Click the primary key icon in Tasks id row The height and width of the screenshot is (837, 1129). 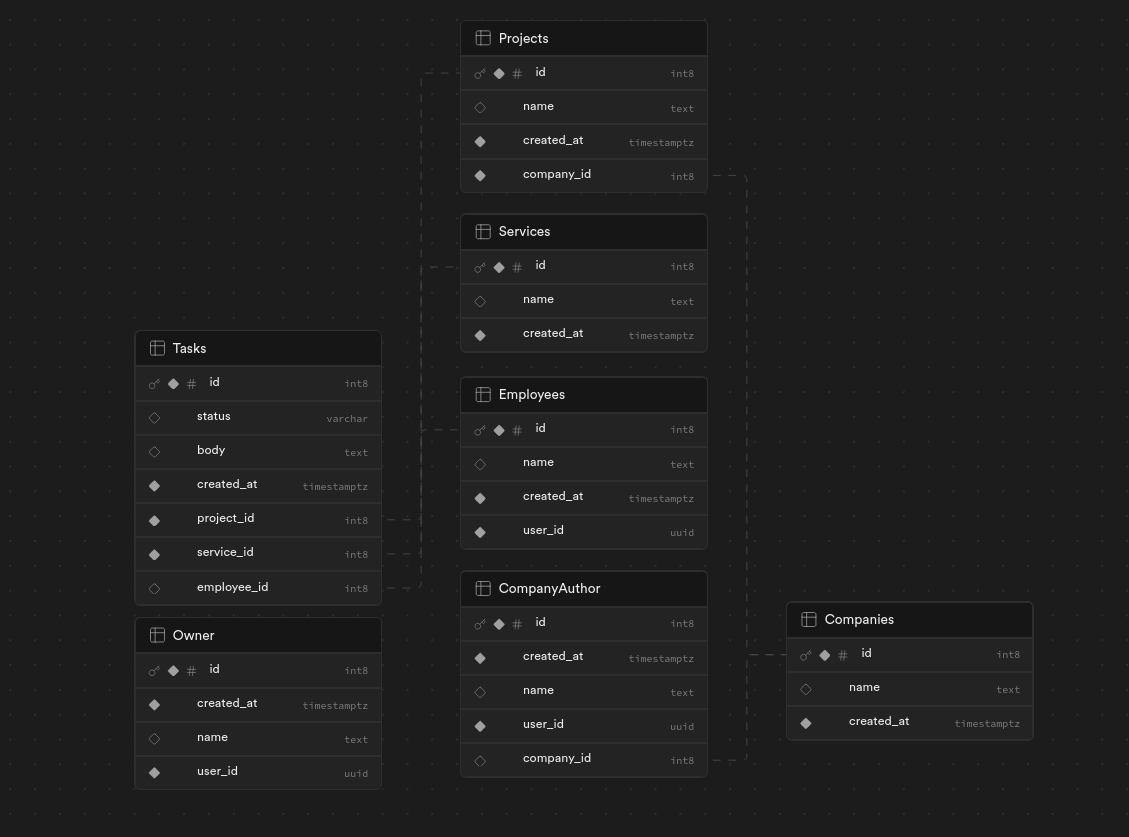tap(154, 384)
